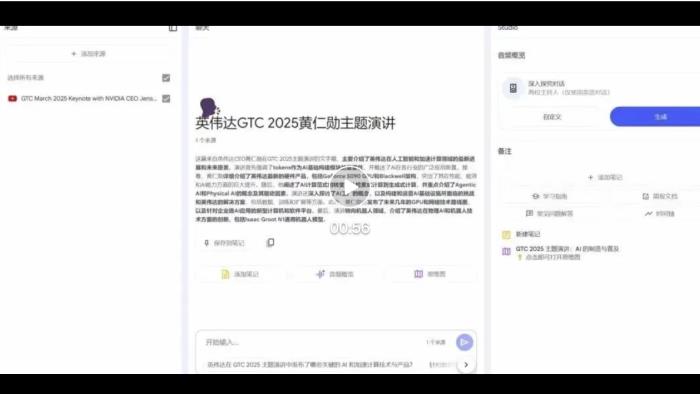Click the customize button beside generate
Image resolution: width=700 pixels, height=394 pixels.
point(552,117)
